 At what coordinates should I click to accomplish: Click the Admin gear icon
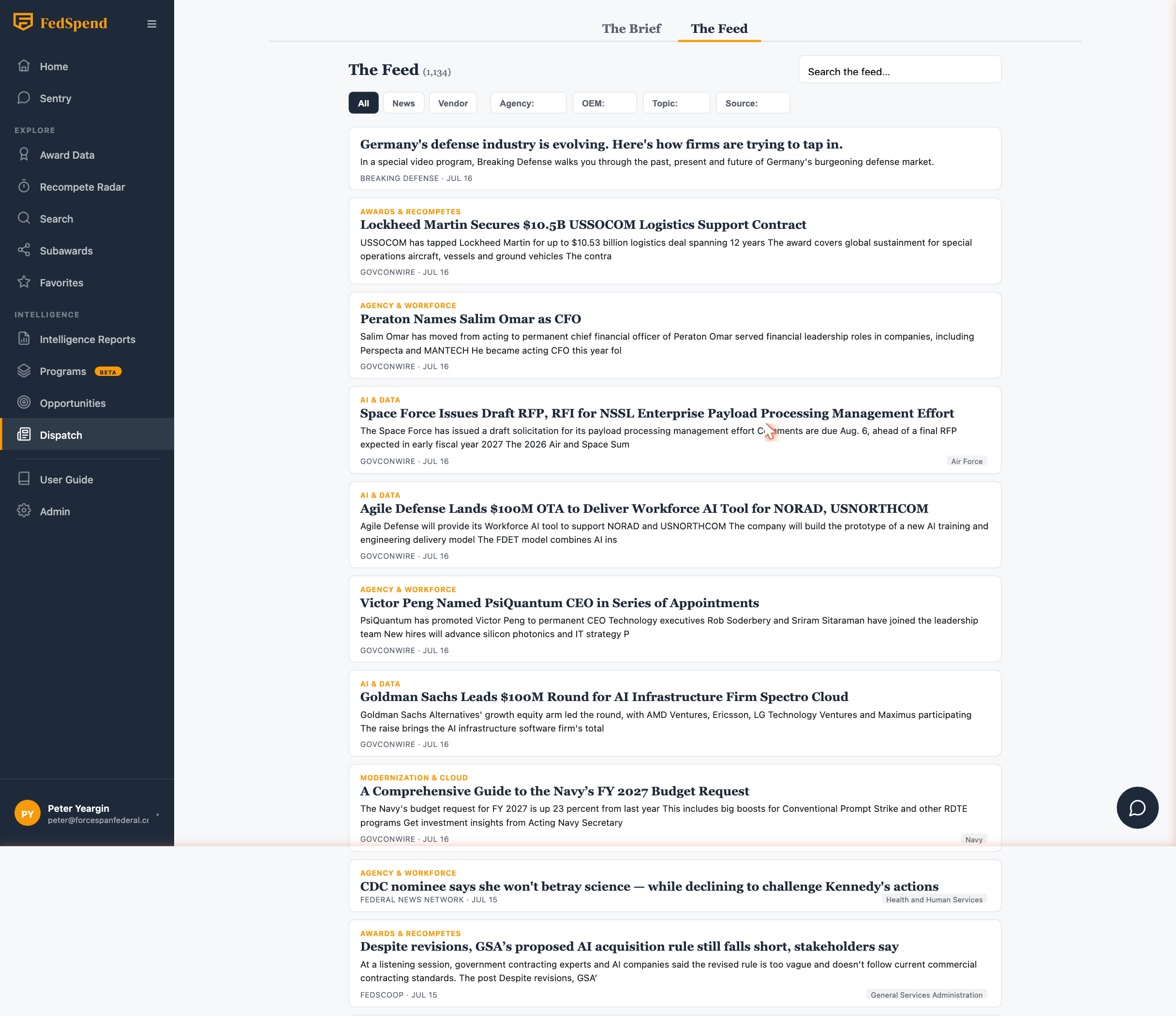24,511
